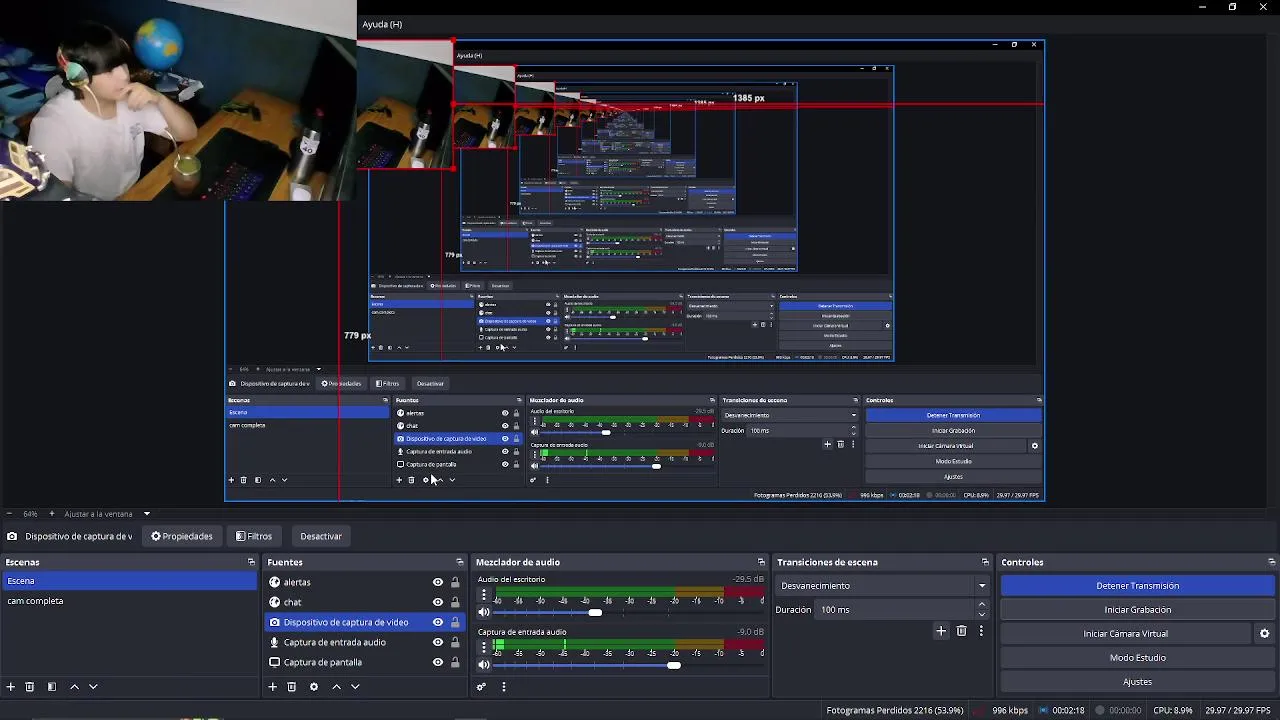Image resolution: width=1280 pixels, height=720 pixels.
Task: Hide the chat source
Action: click(x=438, y=602)
